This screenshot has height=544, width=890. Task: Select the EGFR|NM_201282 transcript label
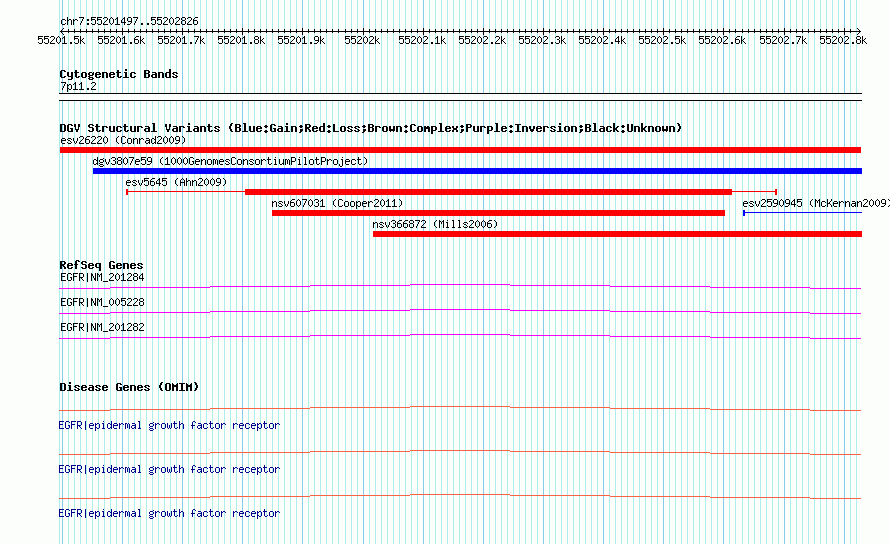tap(102, 328)
